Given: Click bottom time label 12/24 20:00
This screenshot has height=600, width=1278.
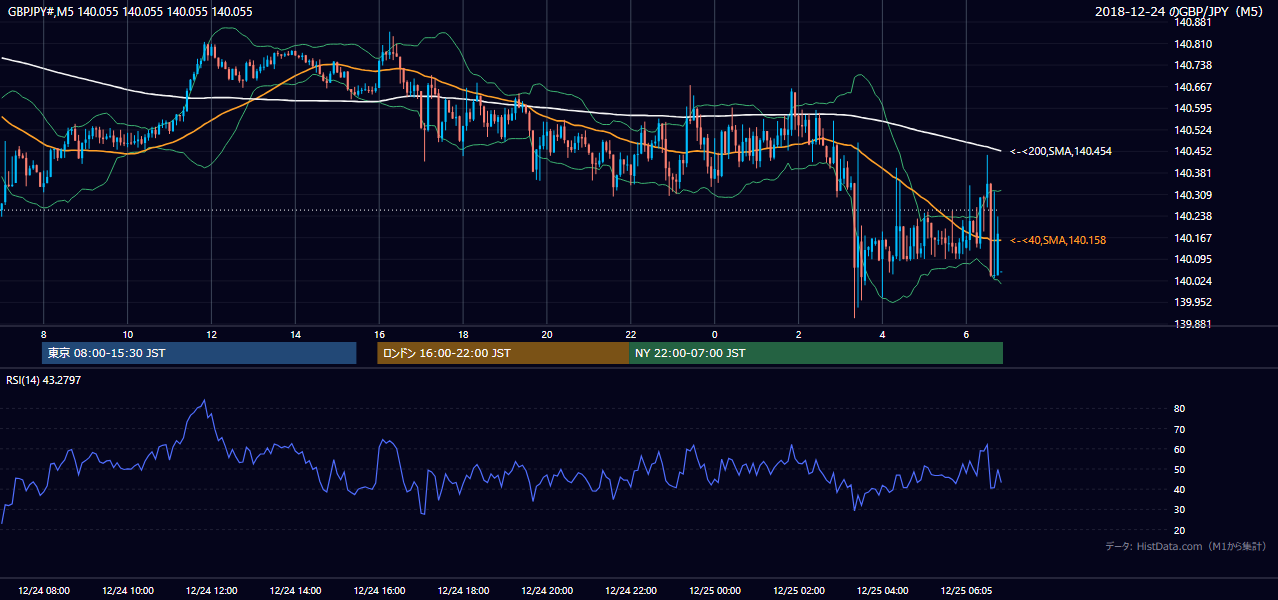Looking at the screenshot, I should pyautogui.click(x=547, y=591).
